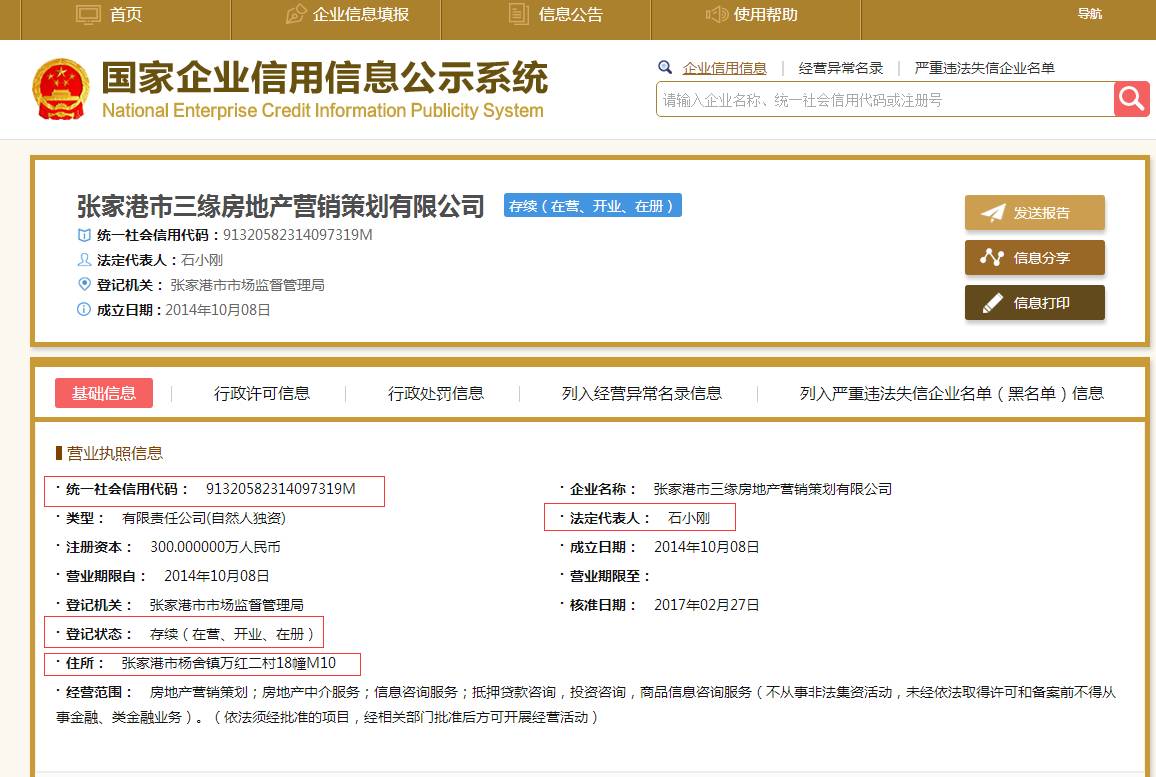The image size is (1156, 777).
Task: Switch to the 行政许可信息 tab
Action: 262,393
